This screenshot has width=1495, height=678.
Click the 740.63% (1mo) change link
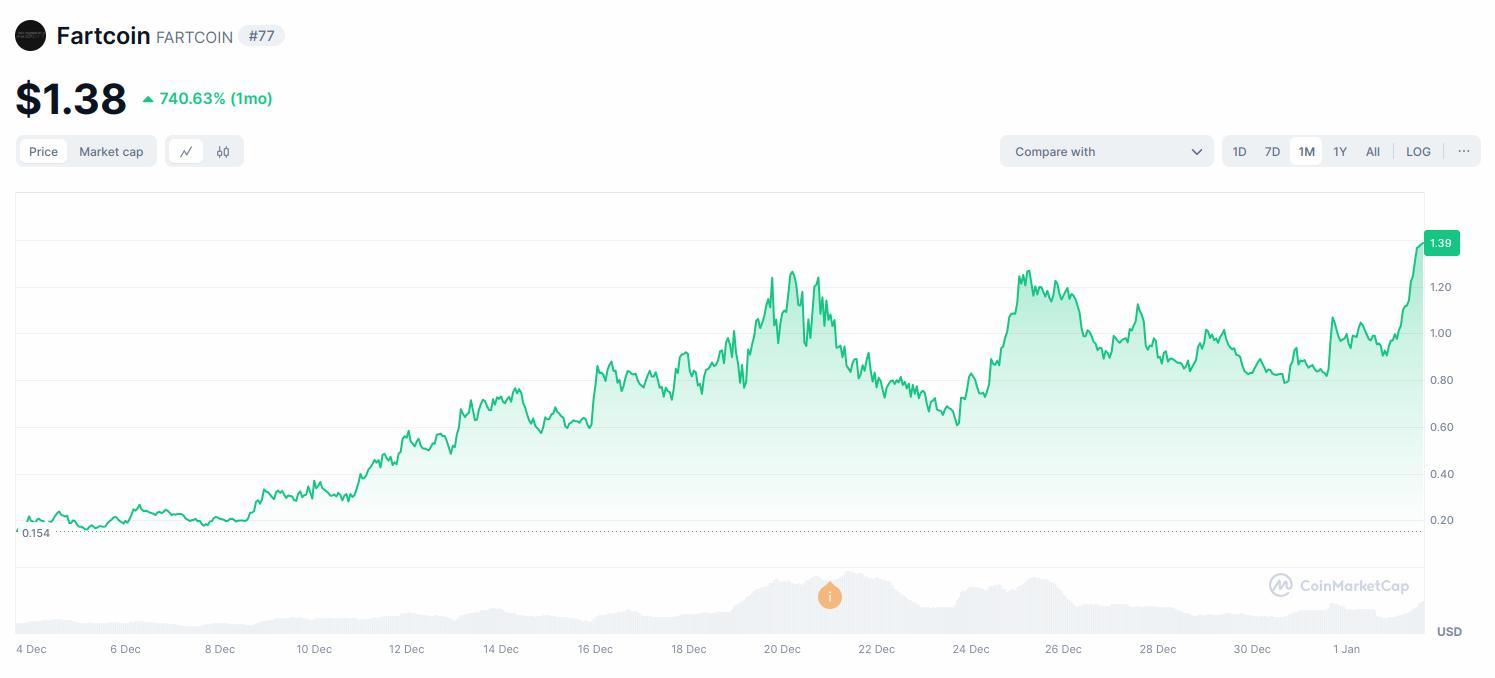[x=215, y=98]
